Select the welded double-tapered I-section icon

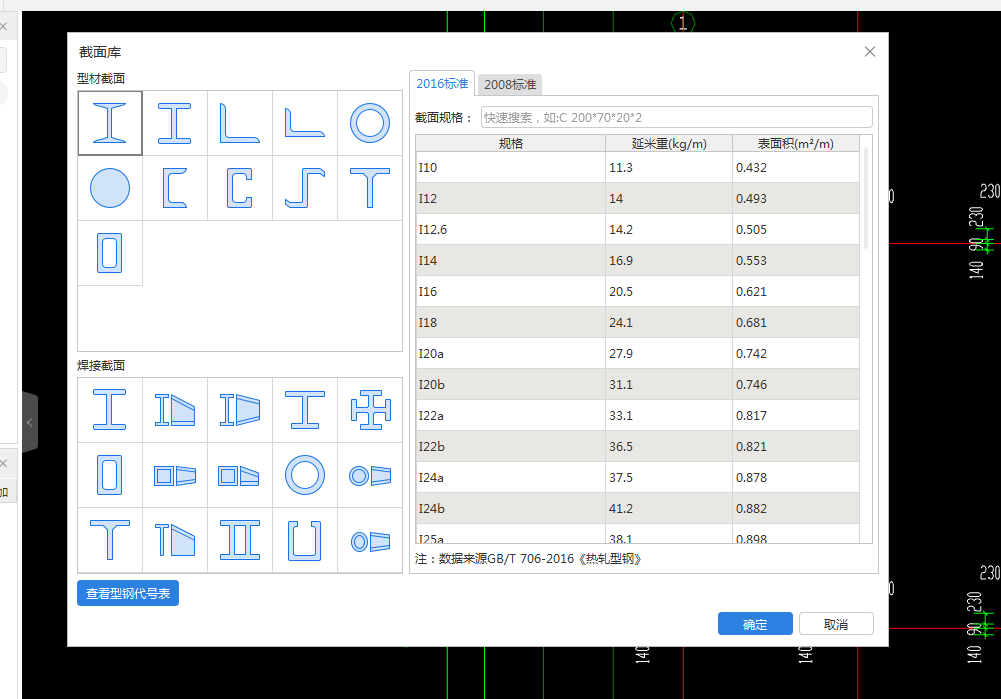240,410
